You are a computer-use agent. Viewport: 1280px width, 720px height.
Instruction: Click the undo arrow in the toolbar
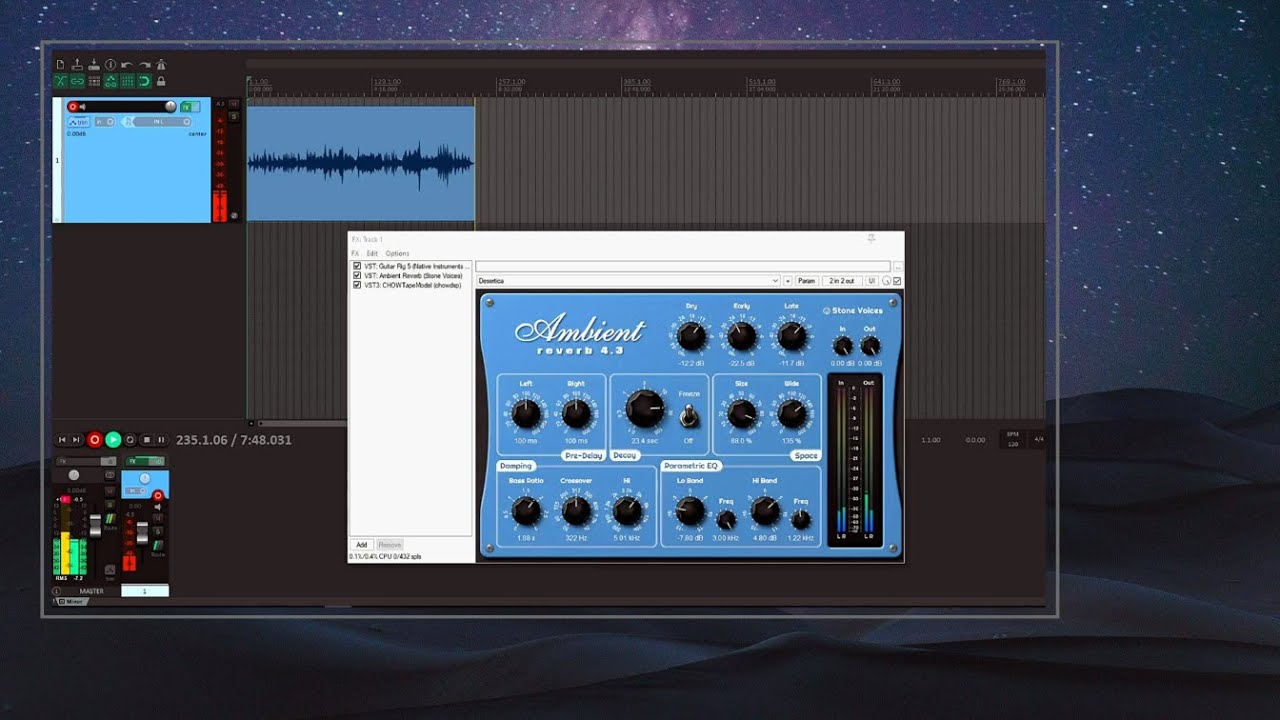(x=127, y=65)
